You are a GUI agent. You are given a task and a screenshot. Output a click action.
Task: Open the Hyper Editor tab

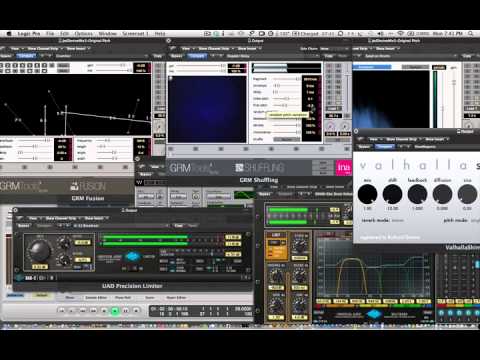[x=176, y=297]
